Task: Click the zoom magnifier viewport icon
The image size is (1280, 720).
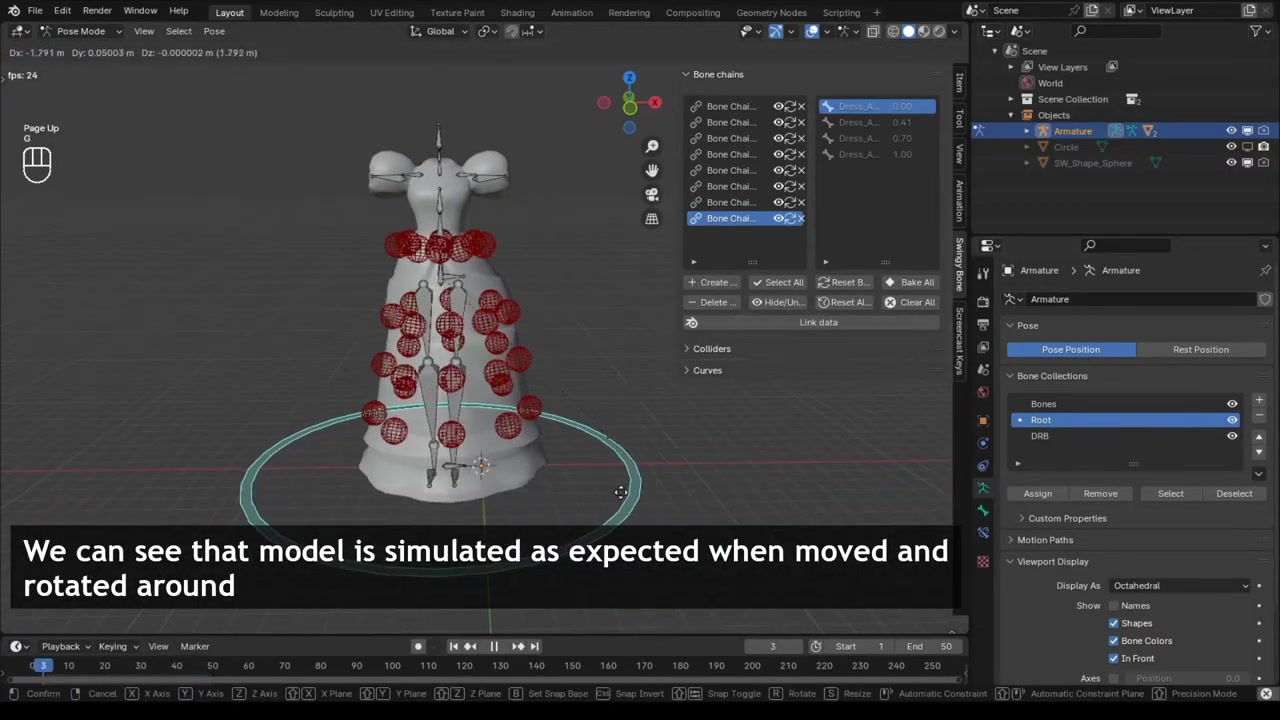Action: [652, 147]
